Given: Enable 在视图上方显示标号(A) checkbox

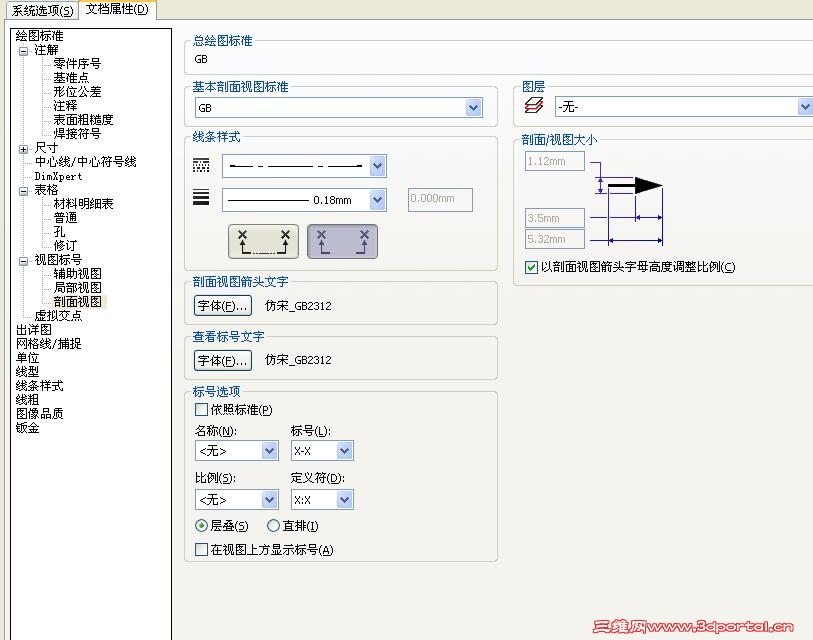Looking at the screenshot, I should pyautogui.click(x=201, y=549).
